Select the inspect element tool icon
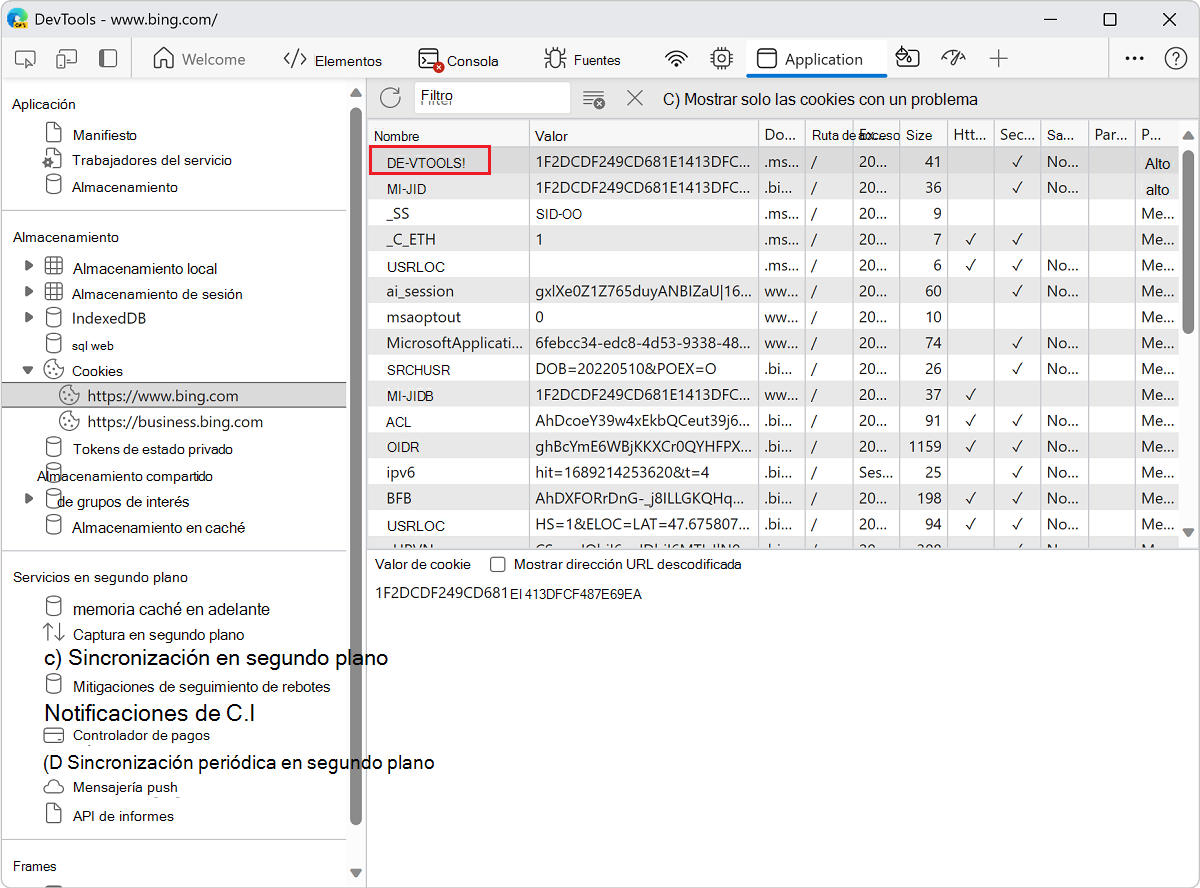The width and height of the screenshot is (1200, 888). [x=25, y=59]
